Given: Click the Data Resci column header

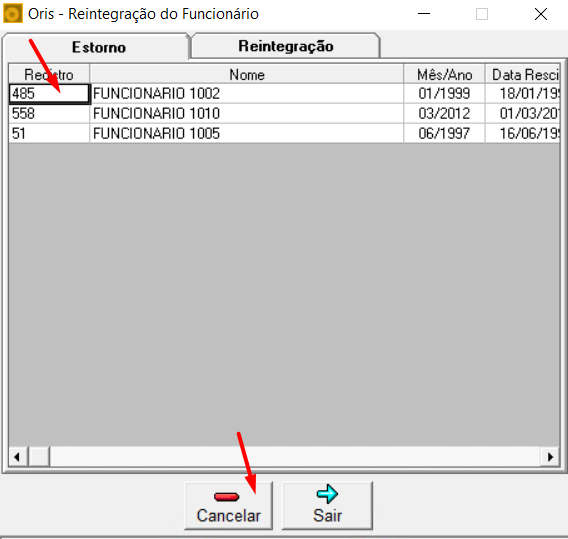Looking at the screenshot, I should pos(523,75).
